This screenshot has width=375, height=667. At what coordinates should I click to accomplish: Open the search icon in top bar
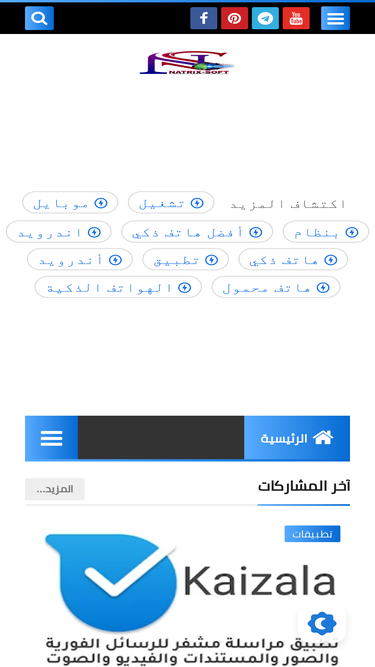click(x=39, y=18)
